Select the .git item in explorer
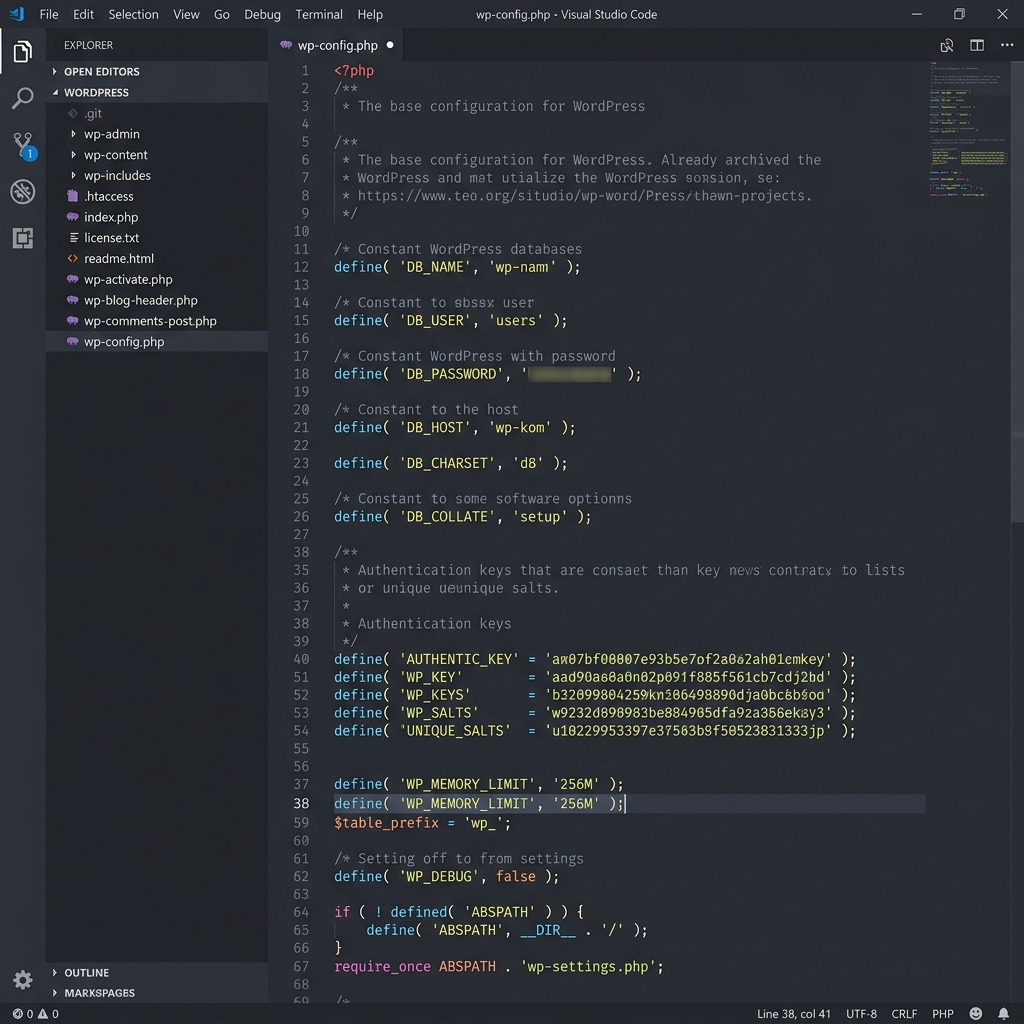The width and height of the screenshot is (1024, 1024). (157, 113)
